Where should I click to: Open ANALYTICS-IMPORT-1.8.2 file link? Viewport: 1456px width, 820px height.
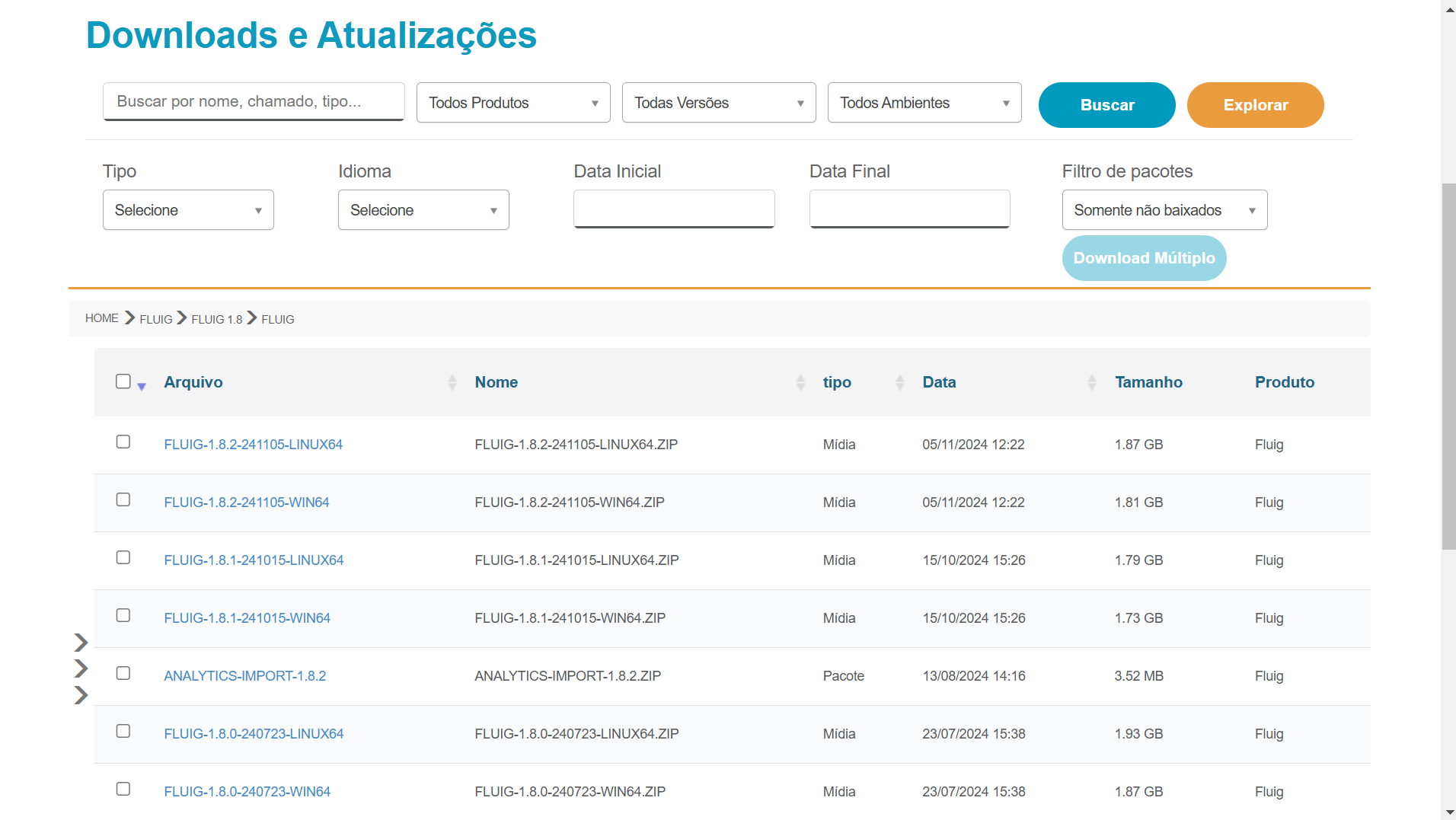point(245,676)
